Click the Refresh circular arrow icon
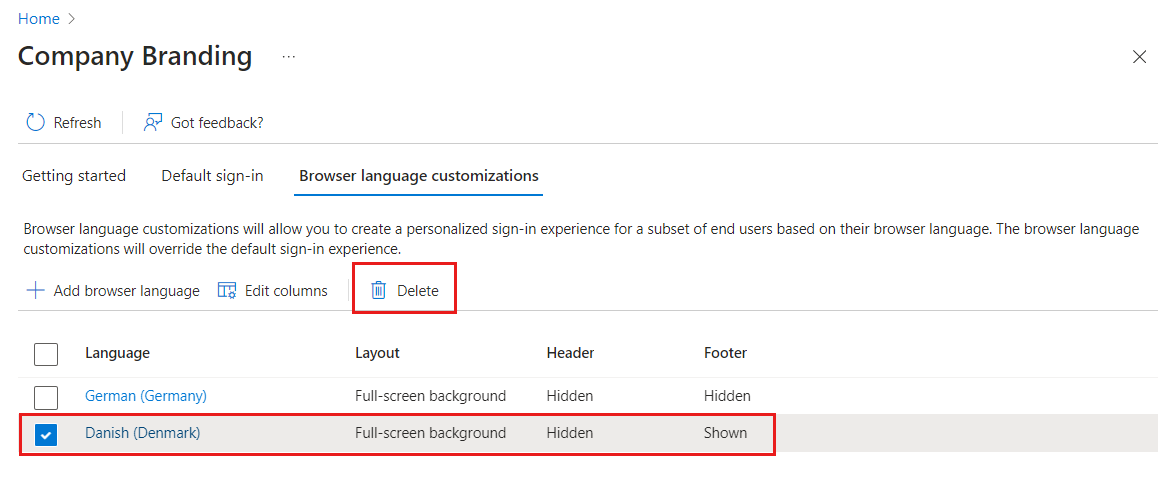1173x486 pixels. coord(35,123)
